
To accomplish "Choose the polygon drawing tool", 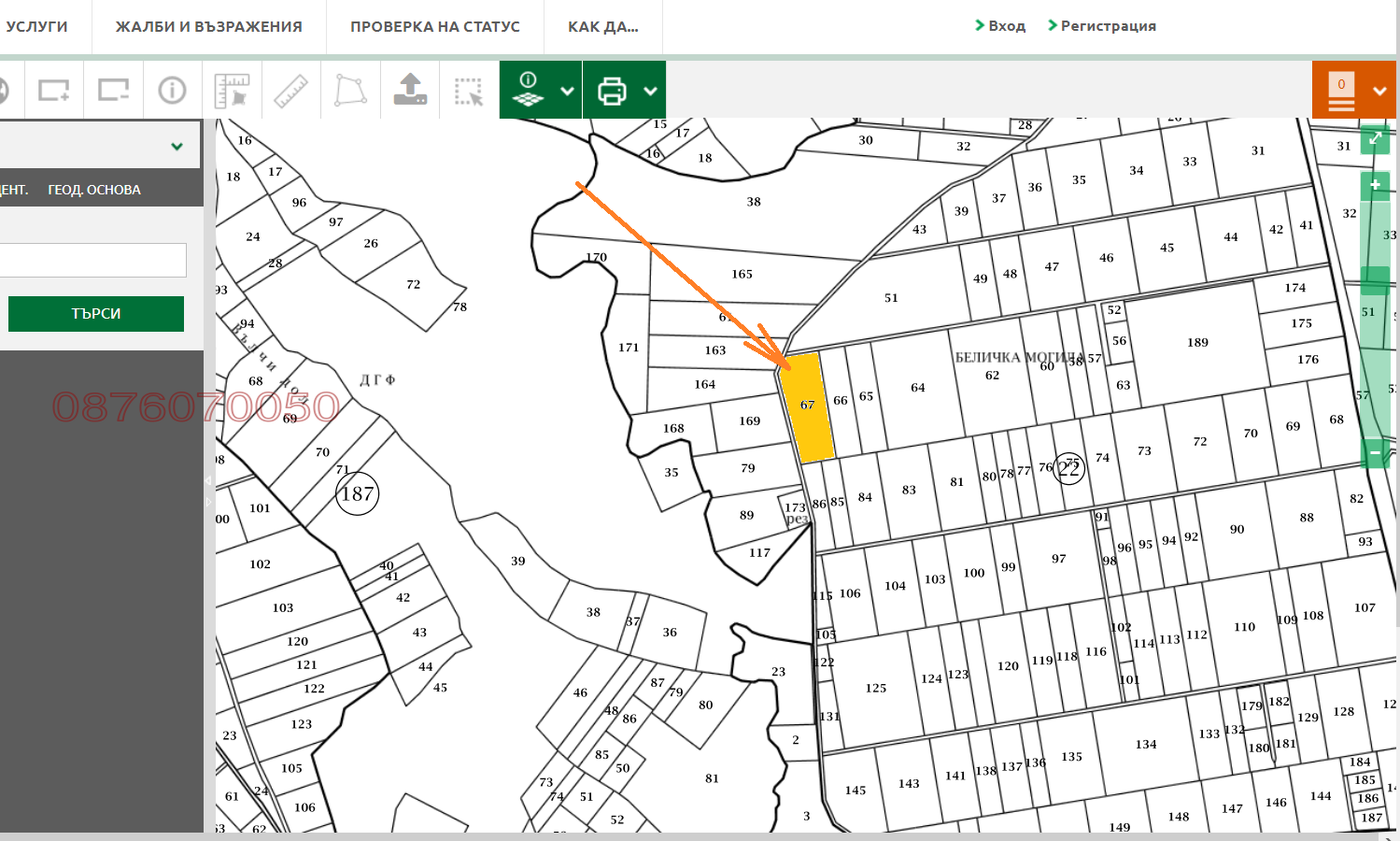I will pos(350,91).
